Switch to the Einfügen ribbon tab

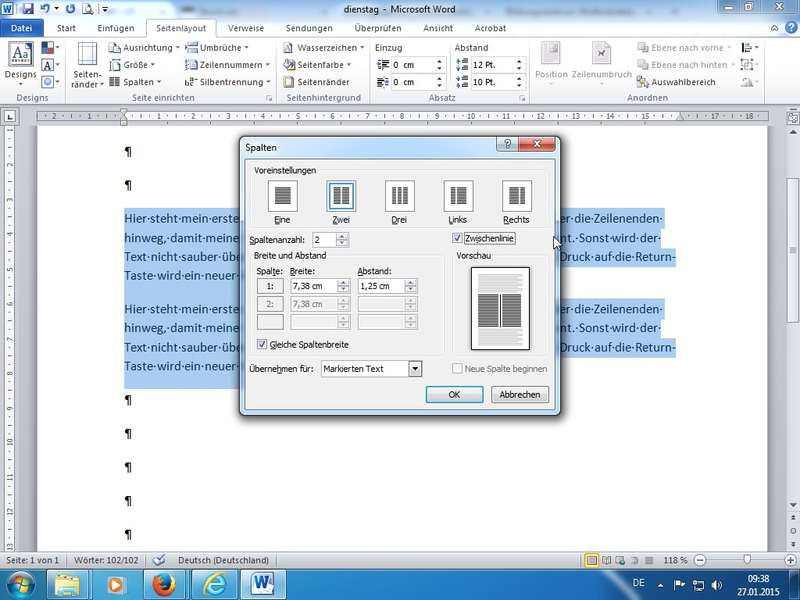[115, 28]
